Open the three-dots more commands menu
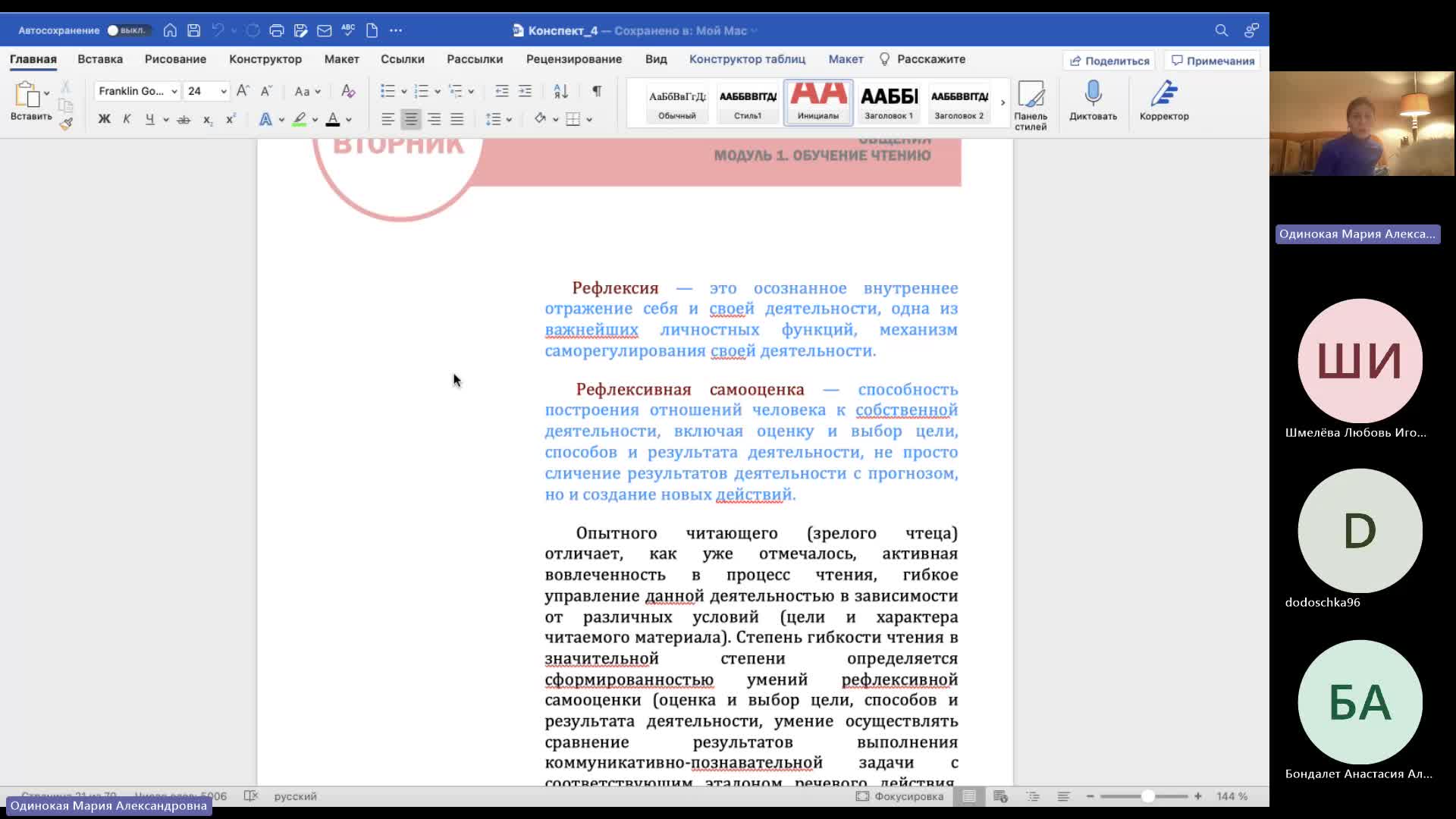Viewport: 1456px width, 819px height. pos(396,30)
